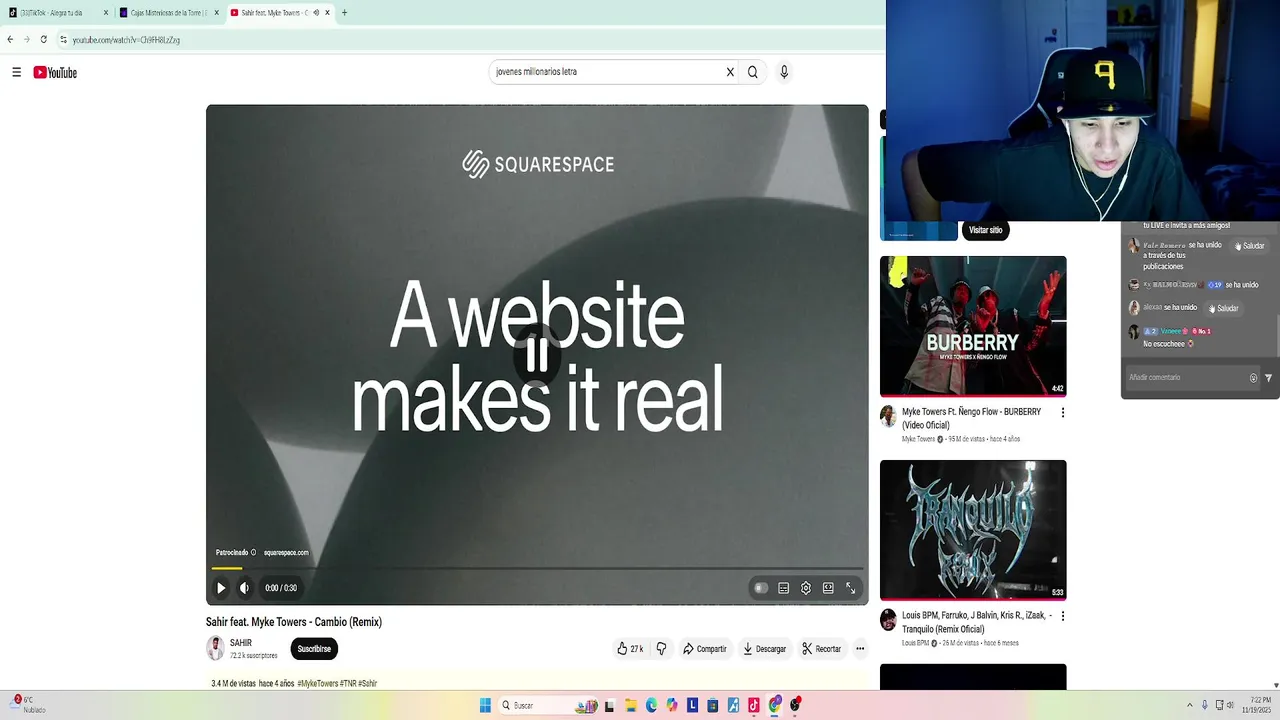Image resolution: width=1280 pixels, height=720 pixels.
Task: Click the #MykeTowers hashtag
Action: pyautogui.click(x=316, y=683)
